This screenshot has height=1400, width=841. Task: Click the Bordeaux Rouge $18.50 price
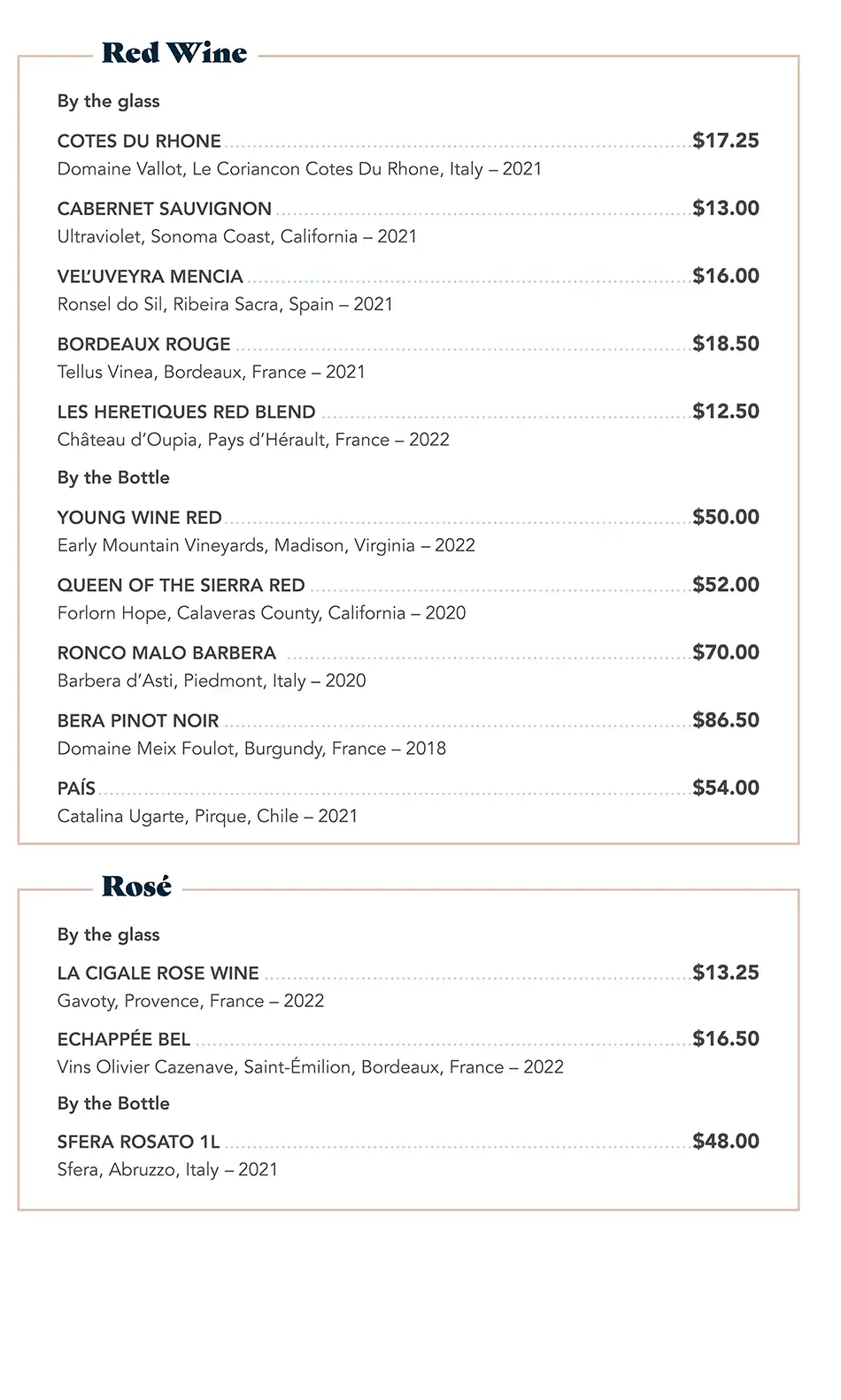click(x=725, y=344)
